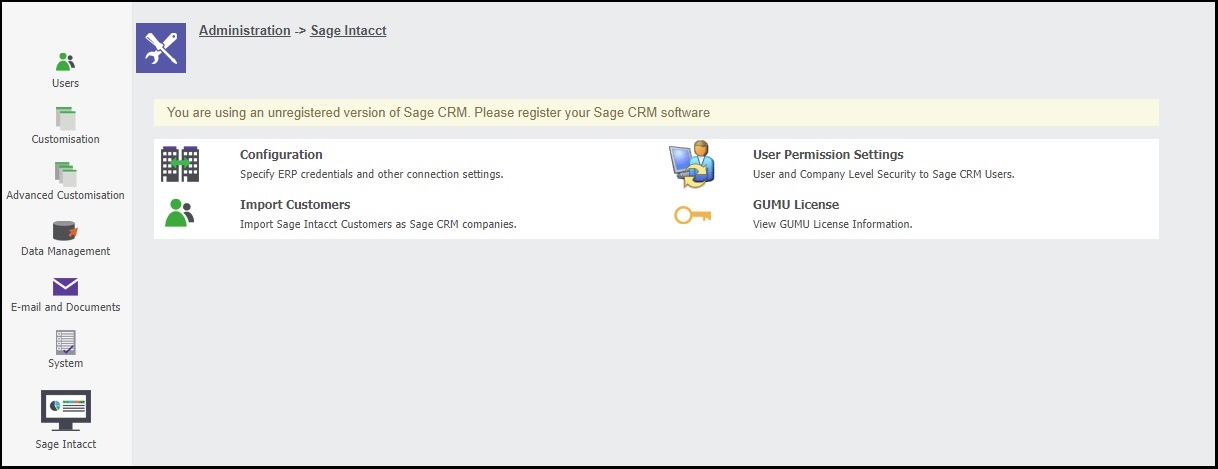Click the Sage Intacct monitor icon
This screenshot has width=1218, height=469.
pyautogui.click(x=66, y=410)
